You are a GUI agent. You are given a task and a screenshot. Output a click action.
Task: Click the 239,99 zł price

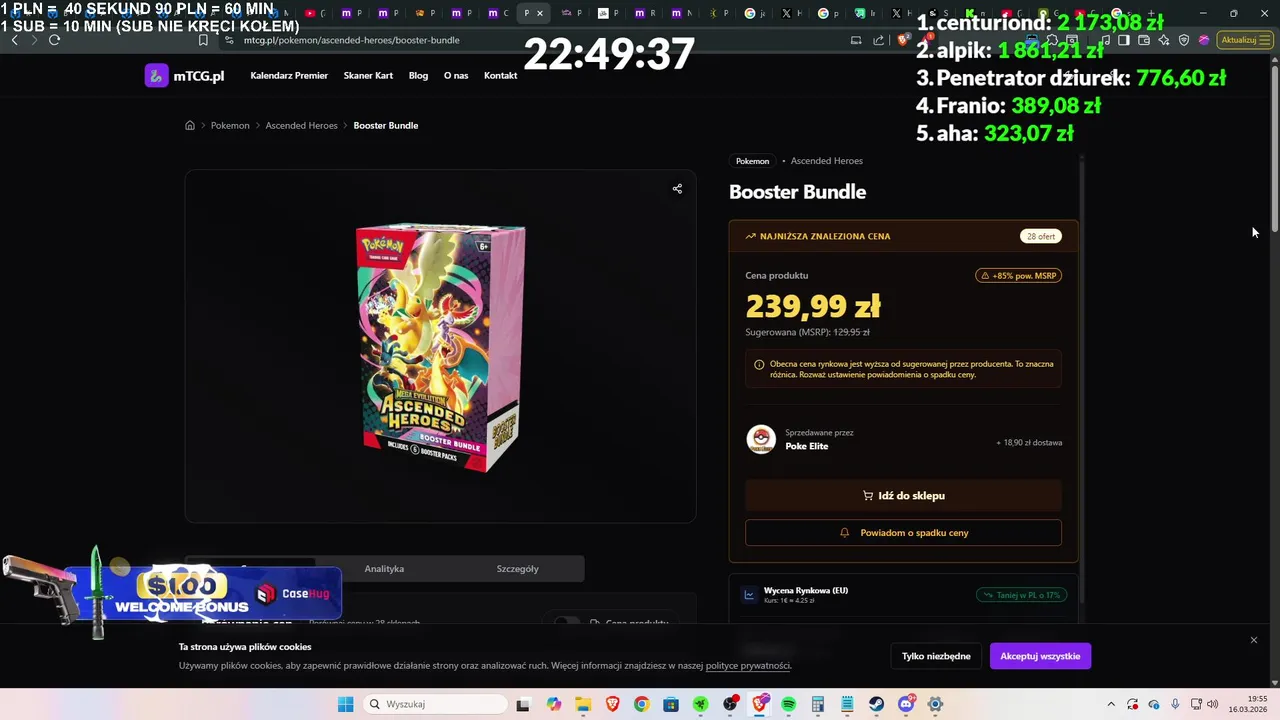(x=813, y=306)
